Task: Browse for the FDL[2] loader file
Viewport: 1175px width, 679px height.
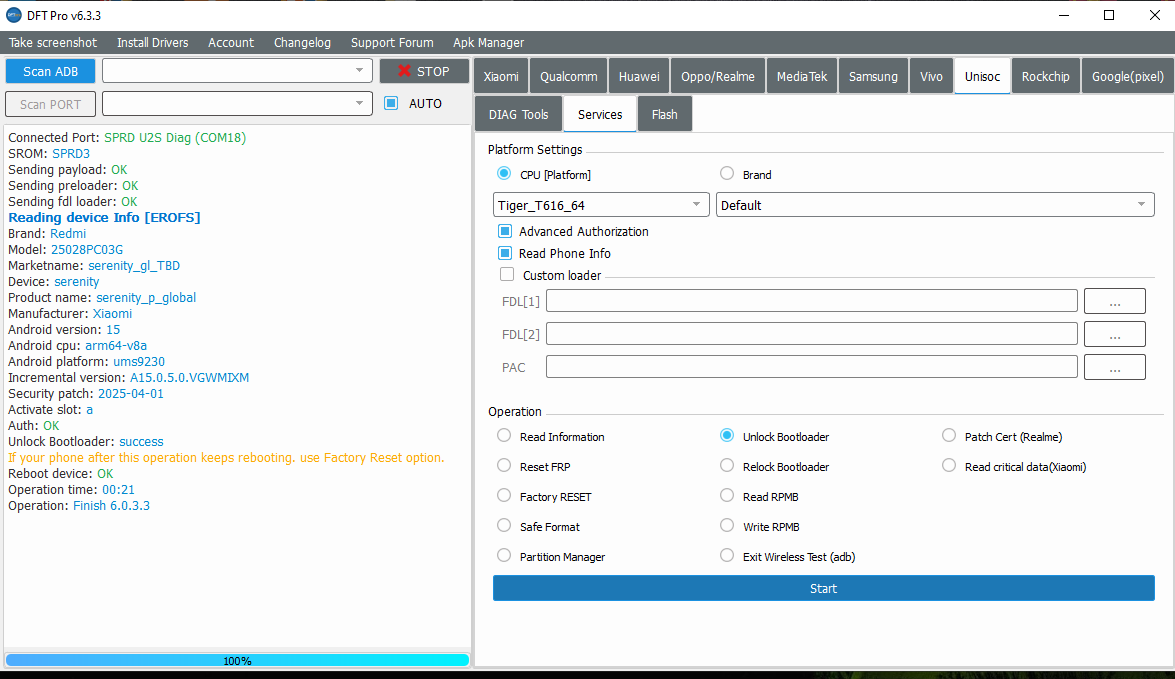Action: tap(1114, 334)
